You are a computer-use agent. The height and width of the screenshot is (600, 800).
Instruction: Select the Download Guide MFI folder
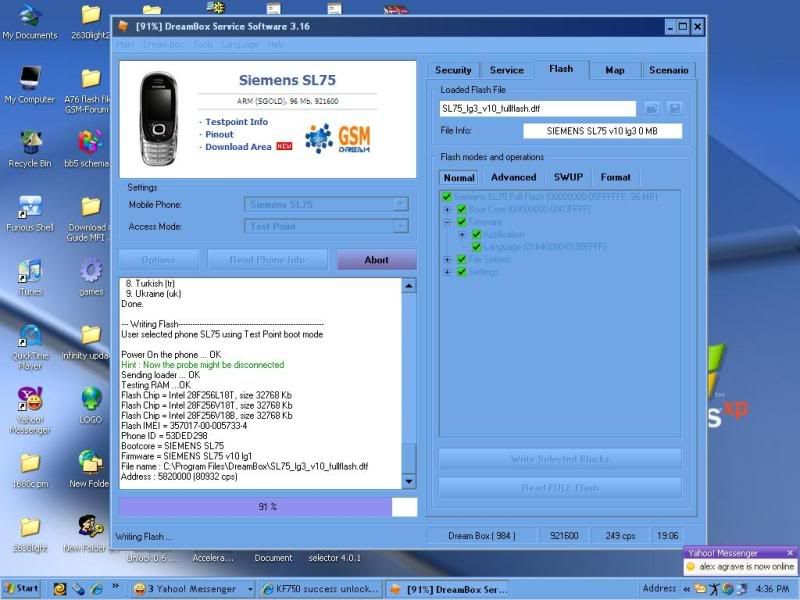coord(89,219)
